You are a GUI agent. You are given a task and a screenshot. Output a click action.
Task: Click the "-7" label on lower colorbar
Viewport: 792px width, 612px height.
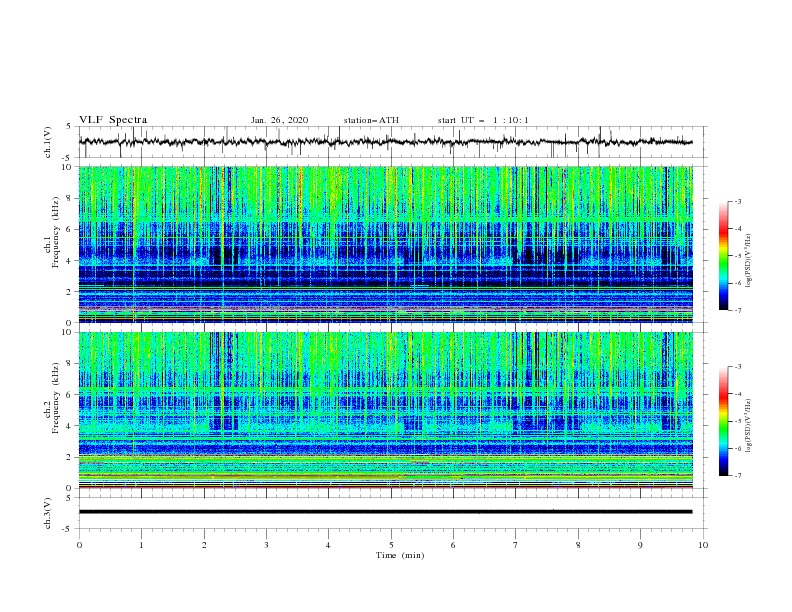(x=737, y=476)
